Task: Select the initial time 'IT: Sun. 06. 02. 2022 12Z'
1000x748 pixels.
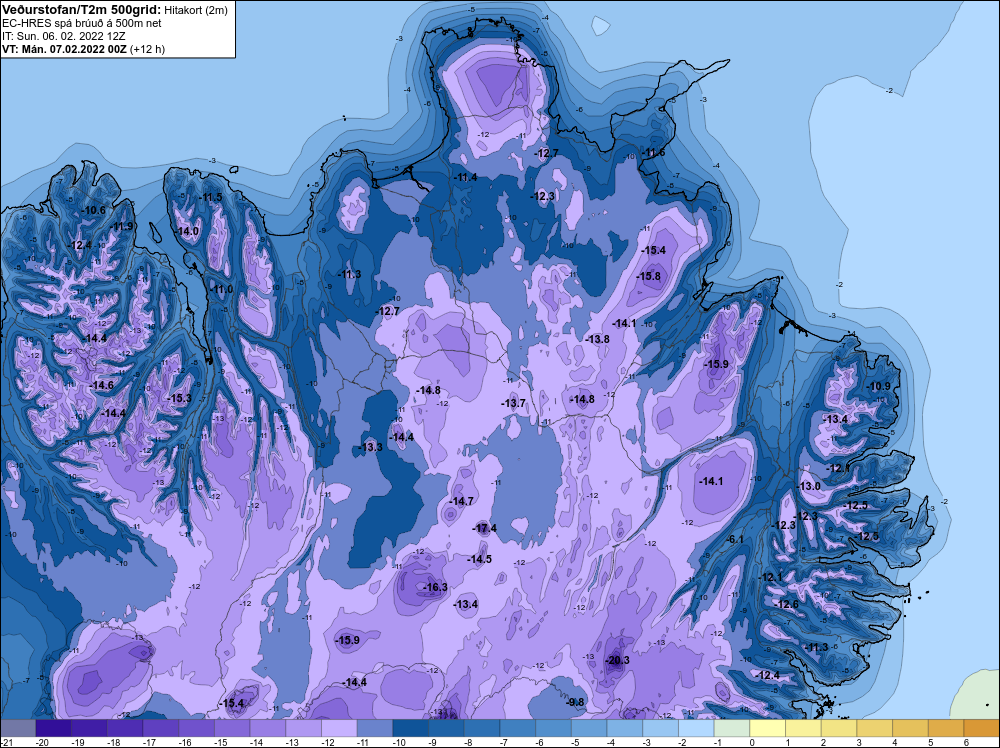Action: 64,36
